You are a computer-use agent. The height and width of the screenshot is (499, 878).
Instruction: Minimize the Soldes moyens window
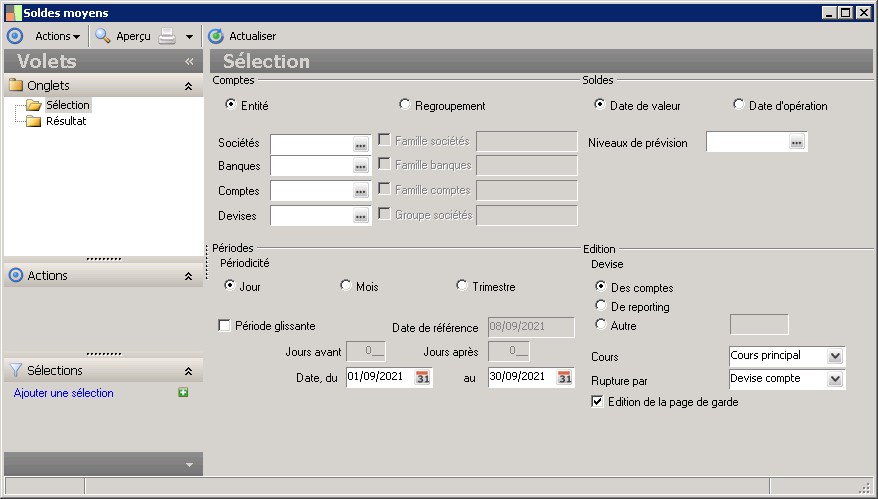830,12
